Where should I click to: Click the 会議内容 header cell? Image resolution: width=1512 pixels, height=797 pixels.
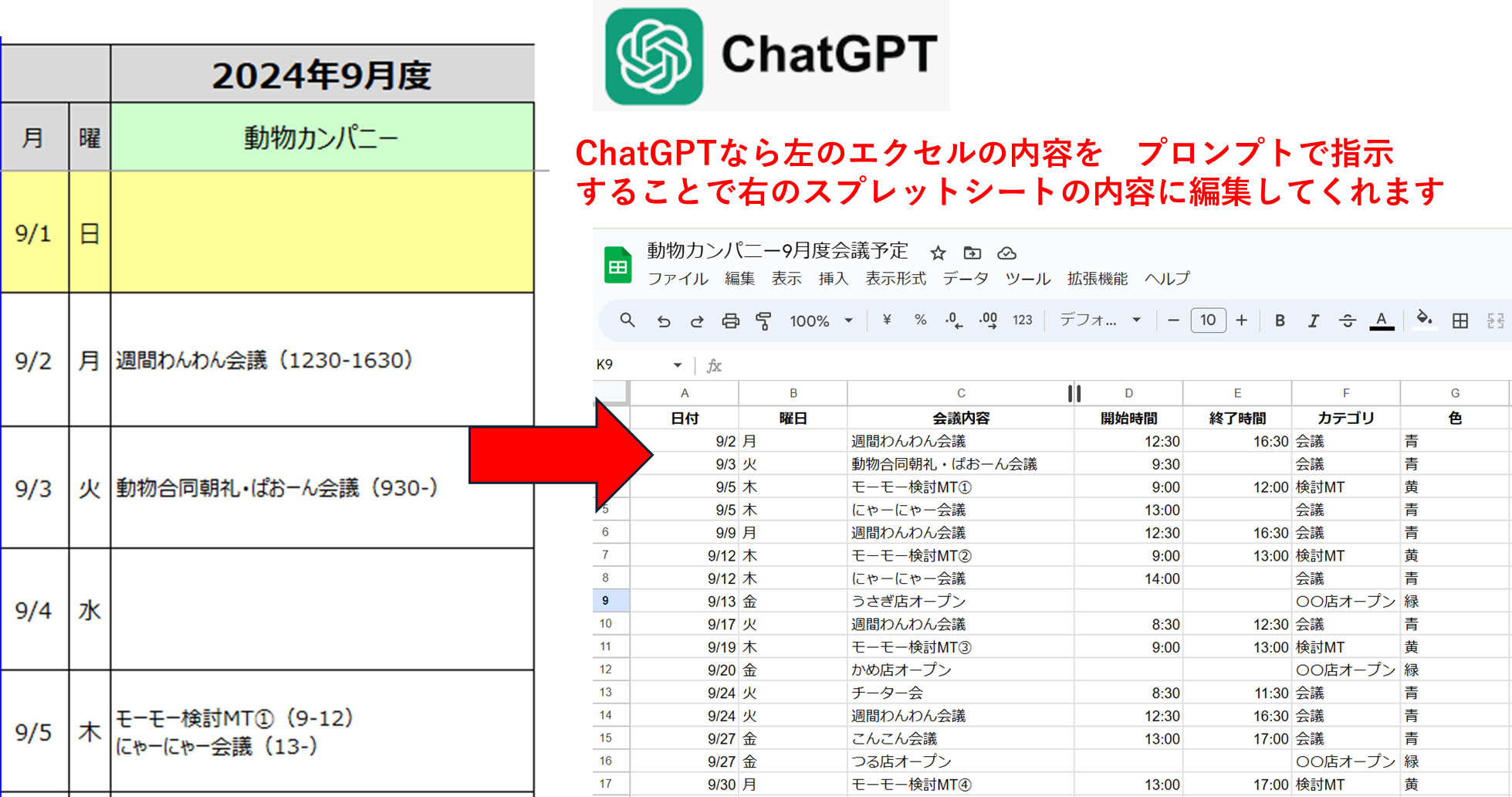click(x=961, y=418)
